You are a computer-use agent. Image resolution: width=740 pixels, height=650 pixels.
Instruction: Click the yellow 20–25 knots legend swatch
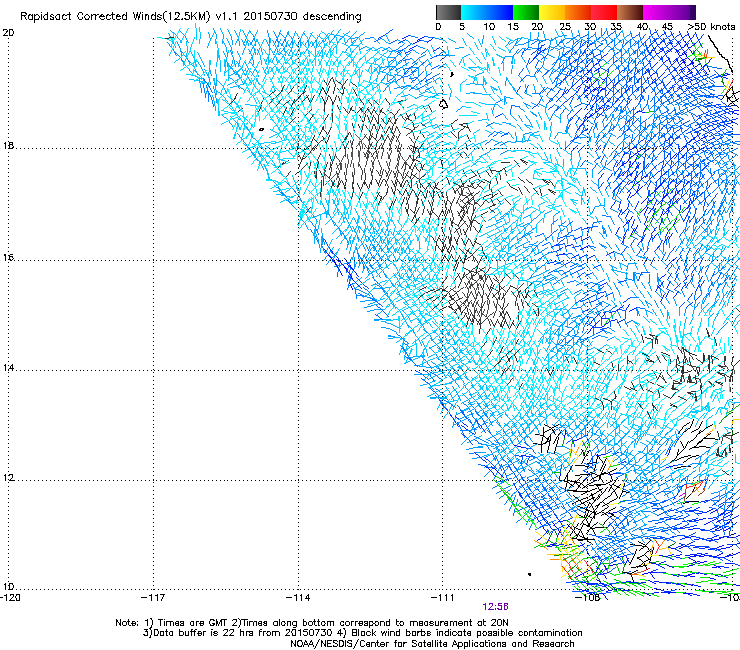552,12
